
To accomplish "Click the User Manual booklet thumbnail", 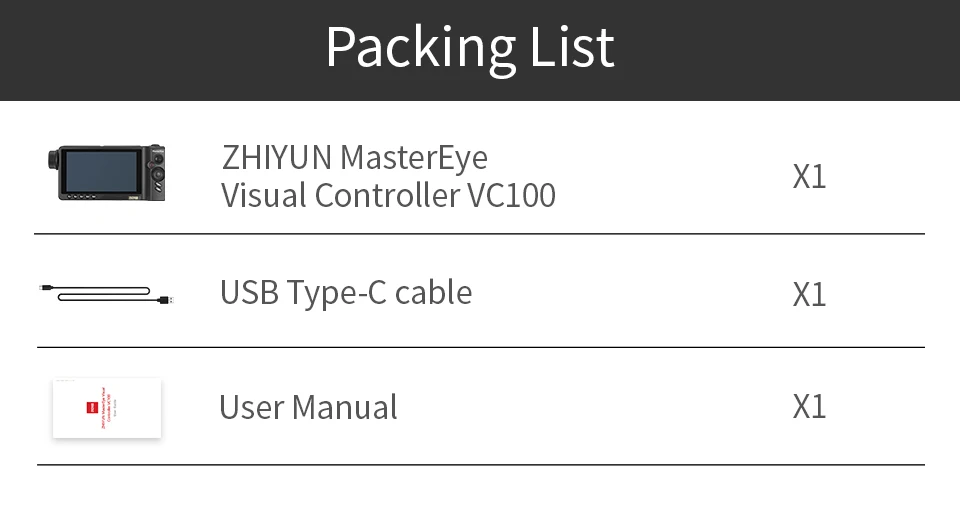I will click(x=107, y=408).
